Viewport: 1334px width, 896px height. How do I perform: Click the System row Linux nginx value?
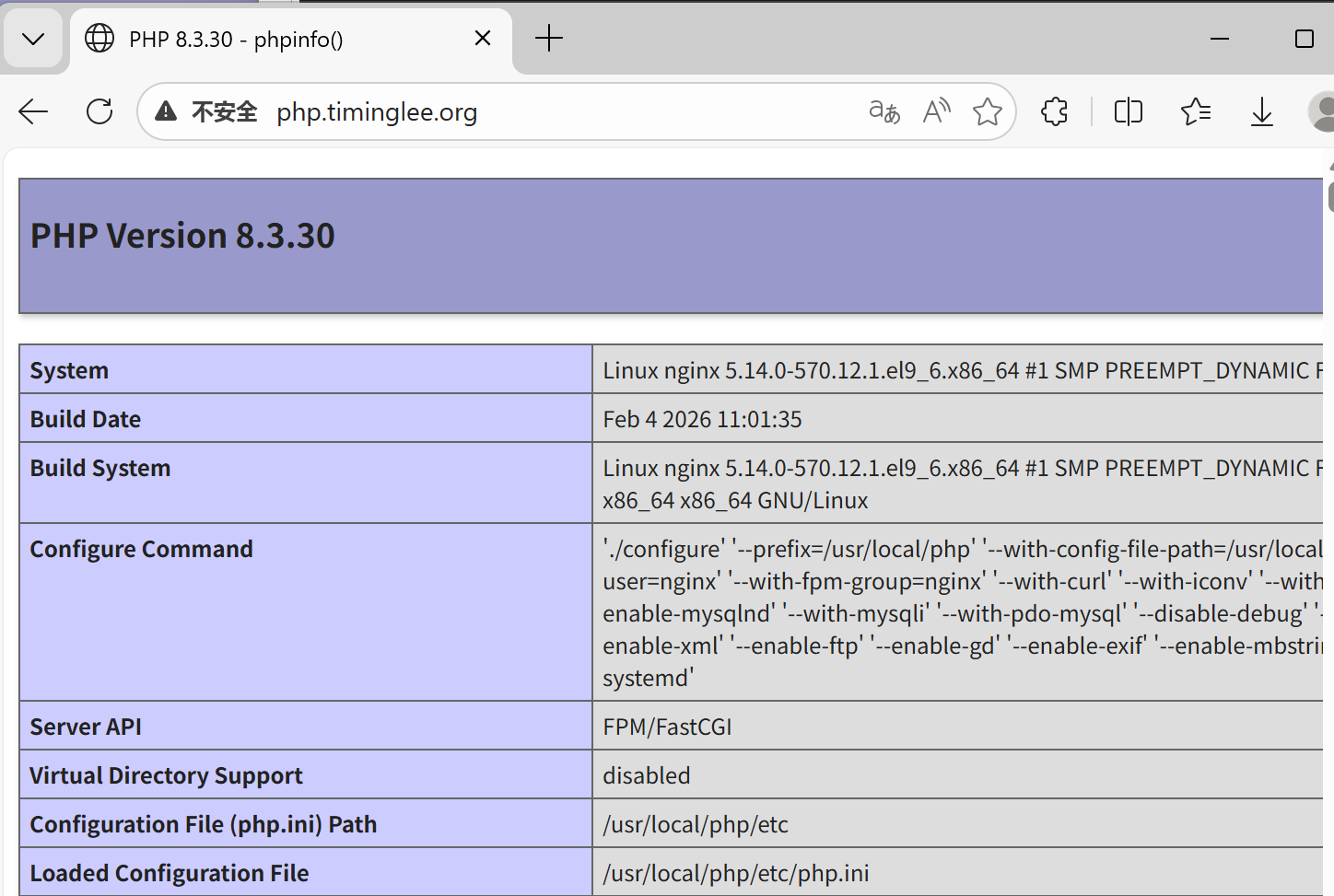(x=963, y=370)
